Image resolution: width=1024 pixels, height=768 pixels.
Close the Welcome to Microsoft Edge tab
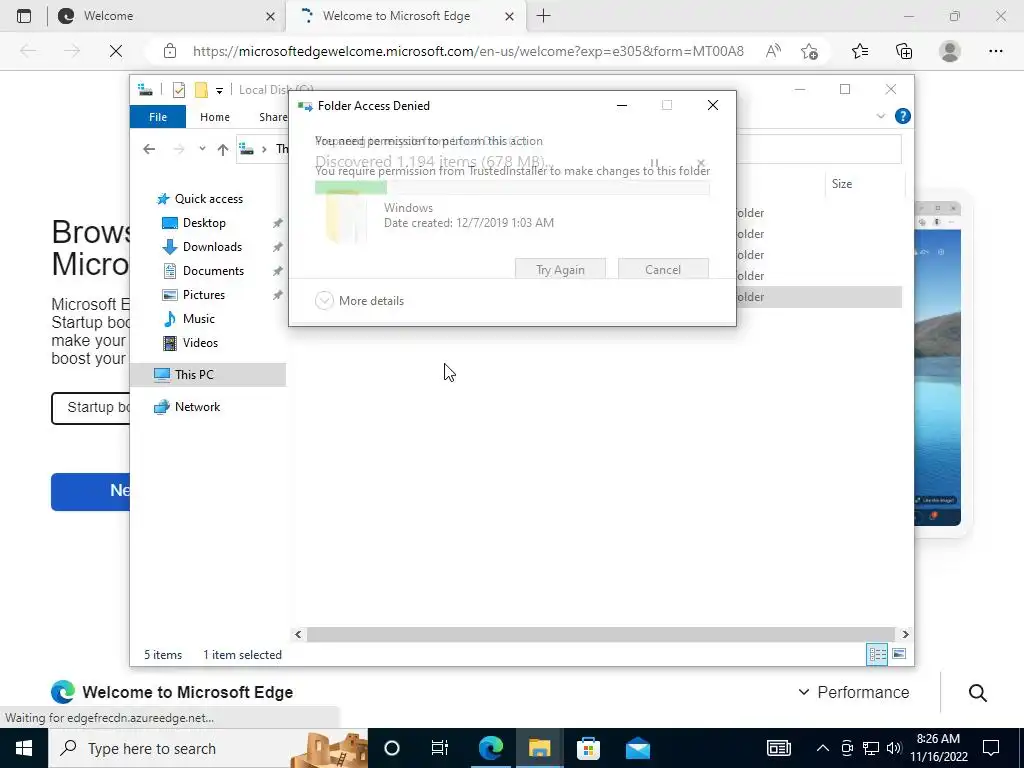pyautogui.click(x=509, y=16)
